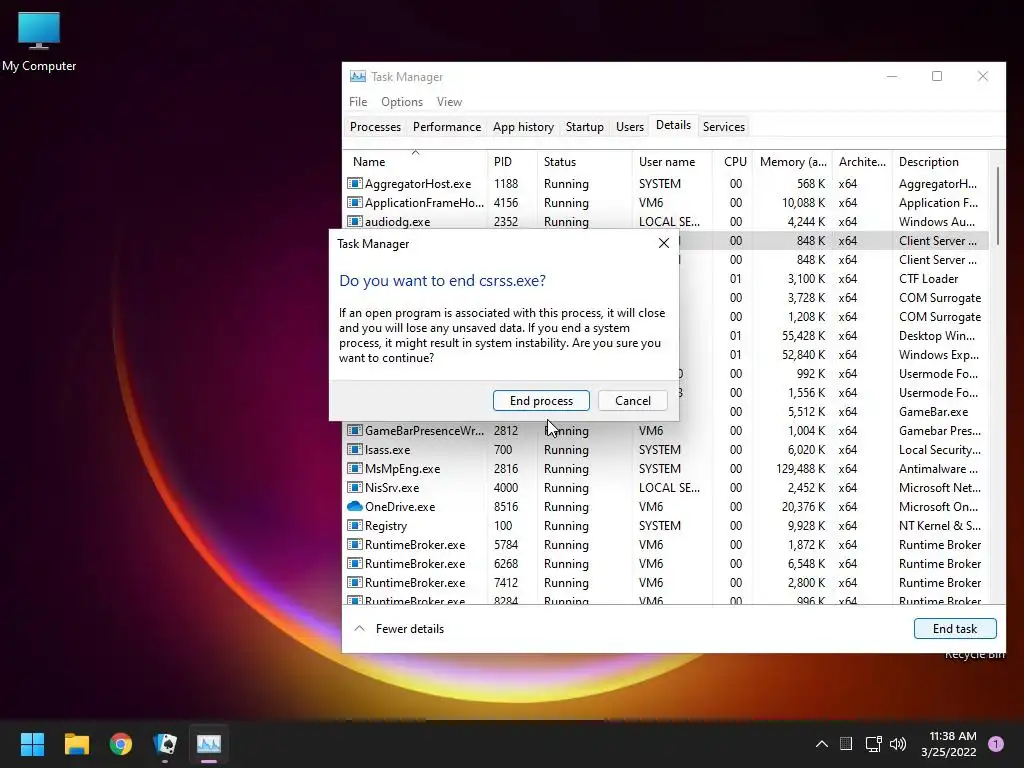Image resolution: width=1024 pixels, height=768 pixels.
Task: Click Desktop Win... description cell
Action: (936, 335)
